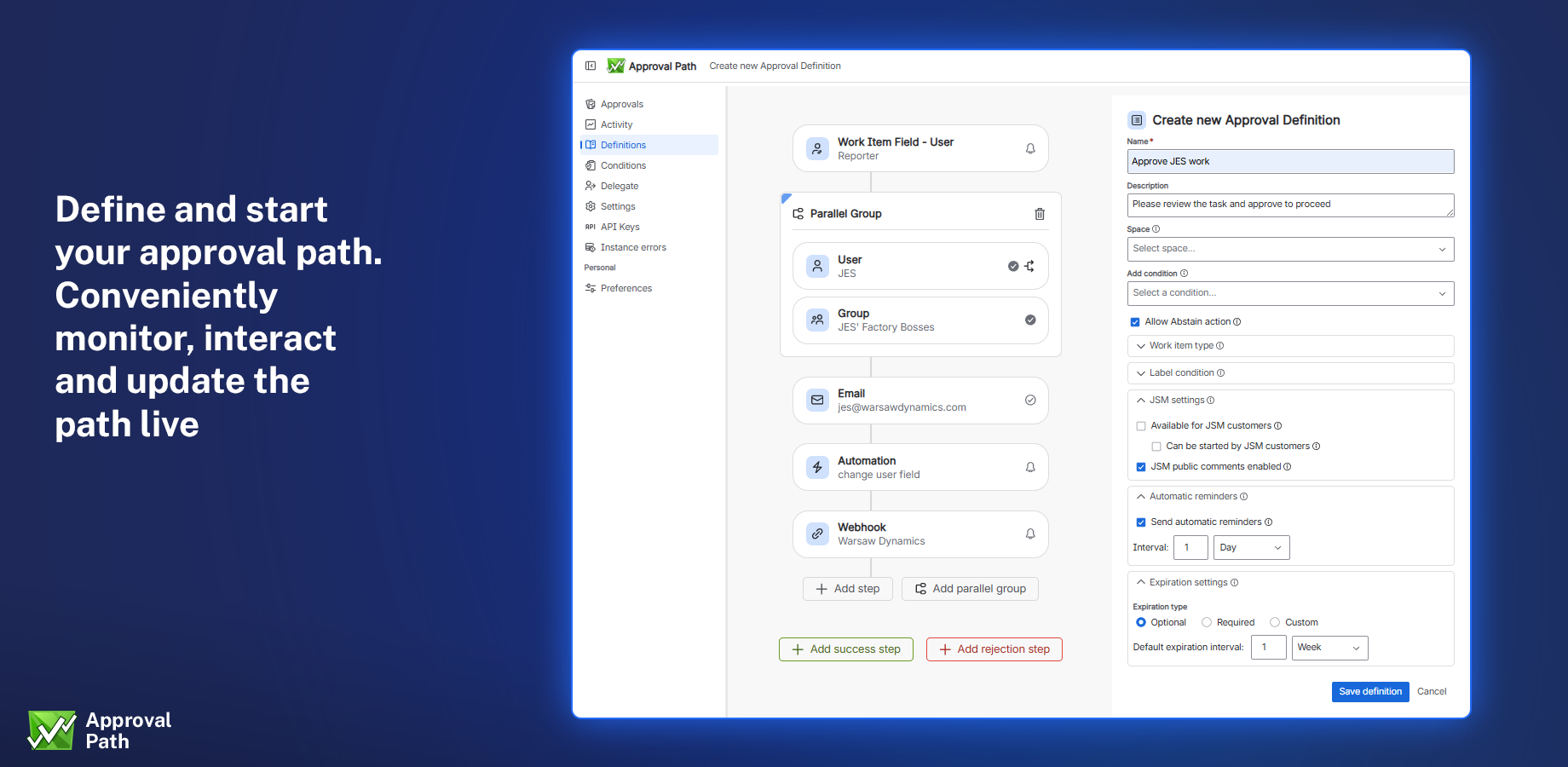
Task: Open the reminder interval Day dropdown
Action: pyautogui.click(x=1250, y=547)
